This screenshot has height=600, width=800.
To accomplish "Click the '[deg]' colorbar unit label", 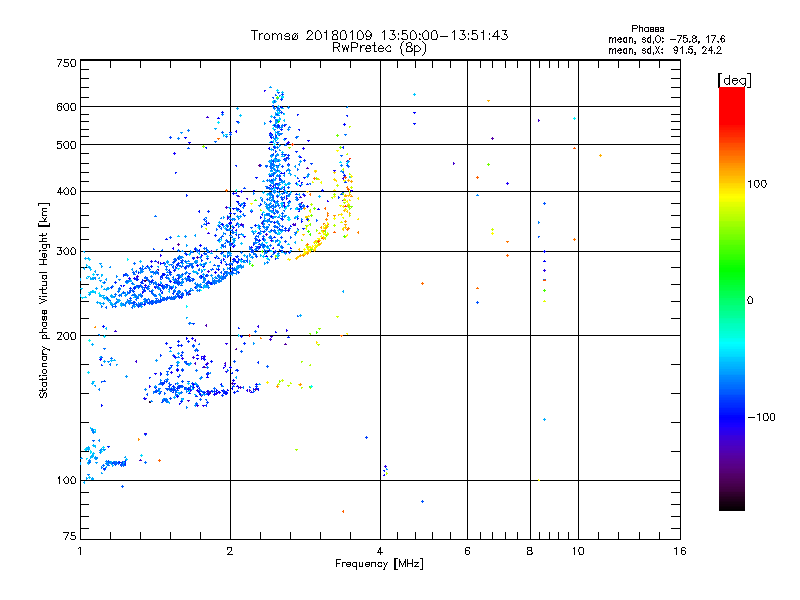I will (x=734, y=80).
